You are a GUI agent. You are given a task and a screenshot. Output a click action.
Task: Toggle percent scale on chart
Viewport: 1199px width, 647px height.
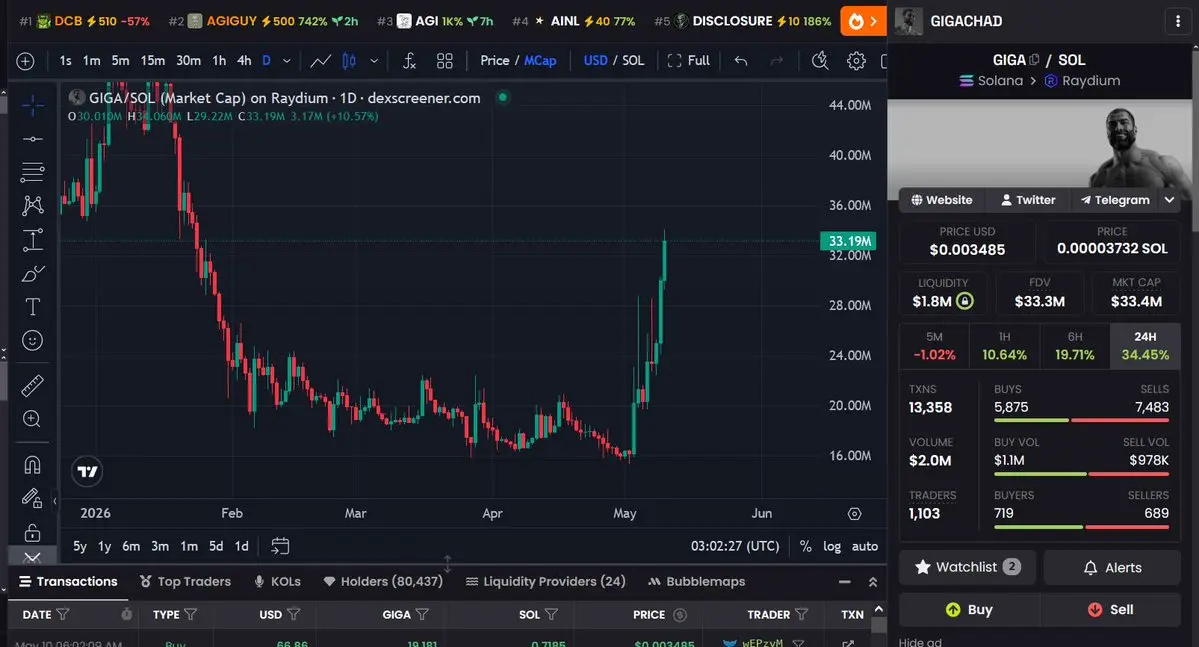805,546
